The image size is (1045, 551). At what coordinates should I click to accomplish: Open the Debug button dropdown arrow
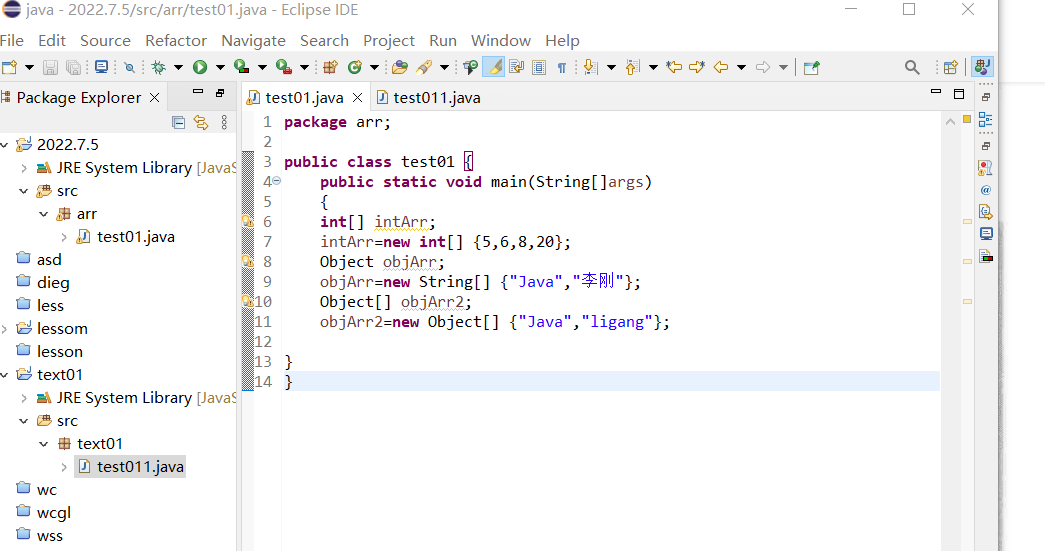point(179,67)
